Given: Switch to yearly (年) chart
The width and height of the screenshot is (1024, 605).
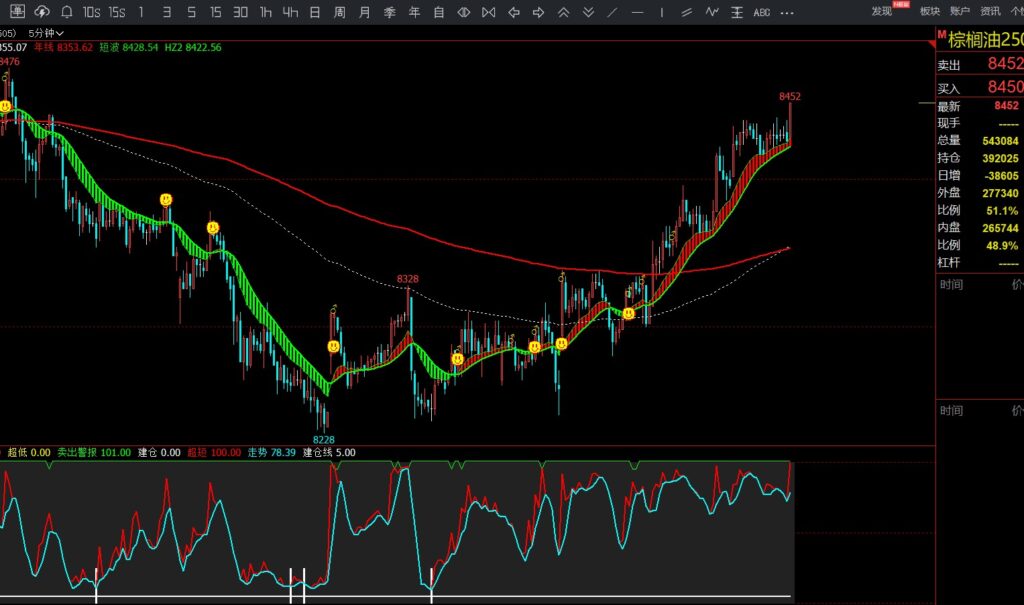Looking at the screenshot, I should (414, 12).
